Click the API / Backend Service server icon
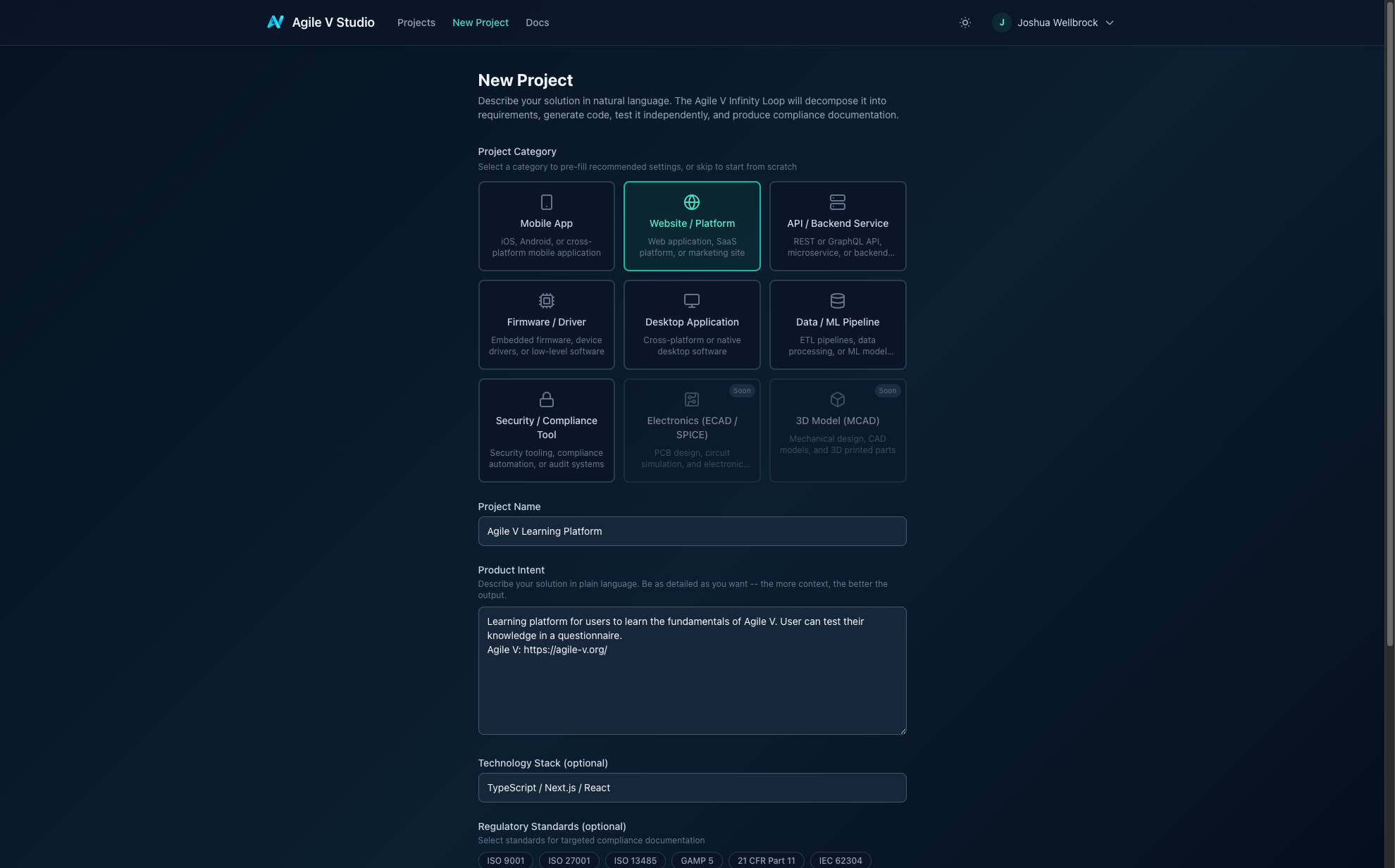Image resolution: width=1395 pixels, height=868 pixels. coord(837,202)
